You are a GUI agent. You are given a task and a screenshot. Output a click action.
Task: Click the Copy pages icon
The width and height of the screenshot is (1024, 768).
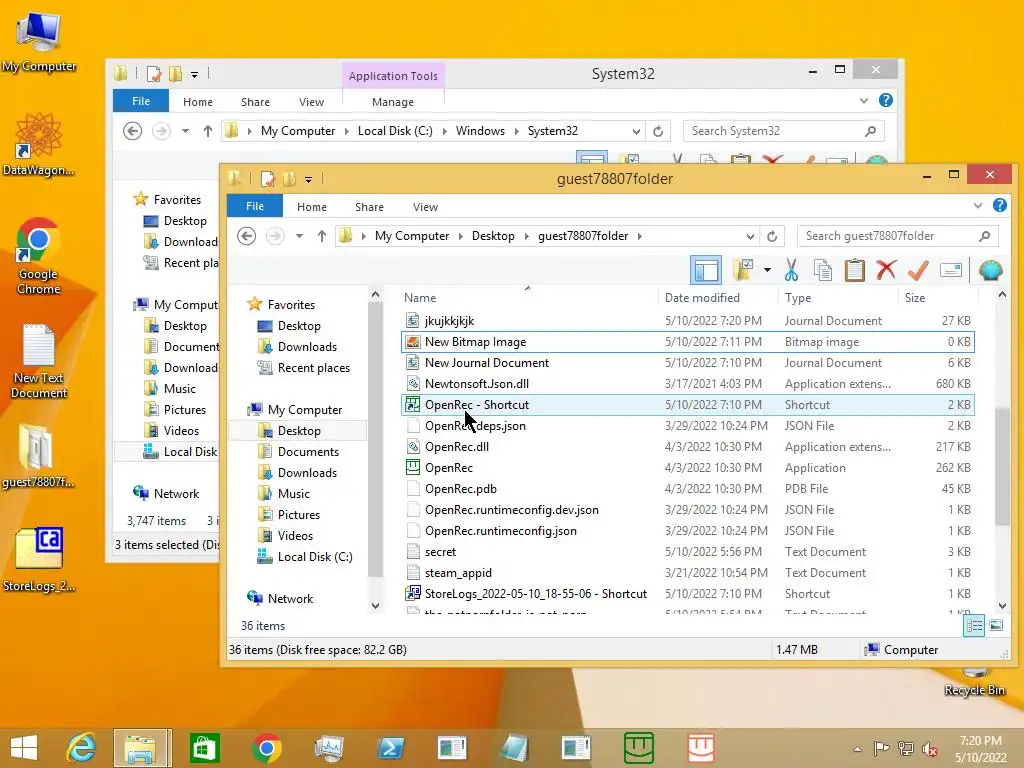(823, 270)
